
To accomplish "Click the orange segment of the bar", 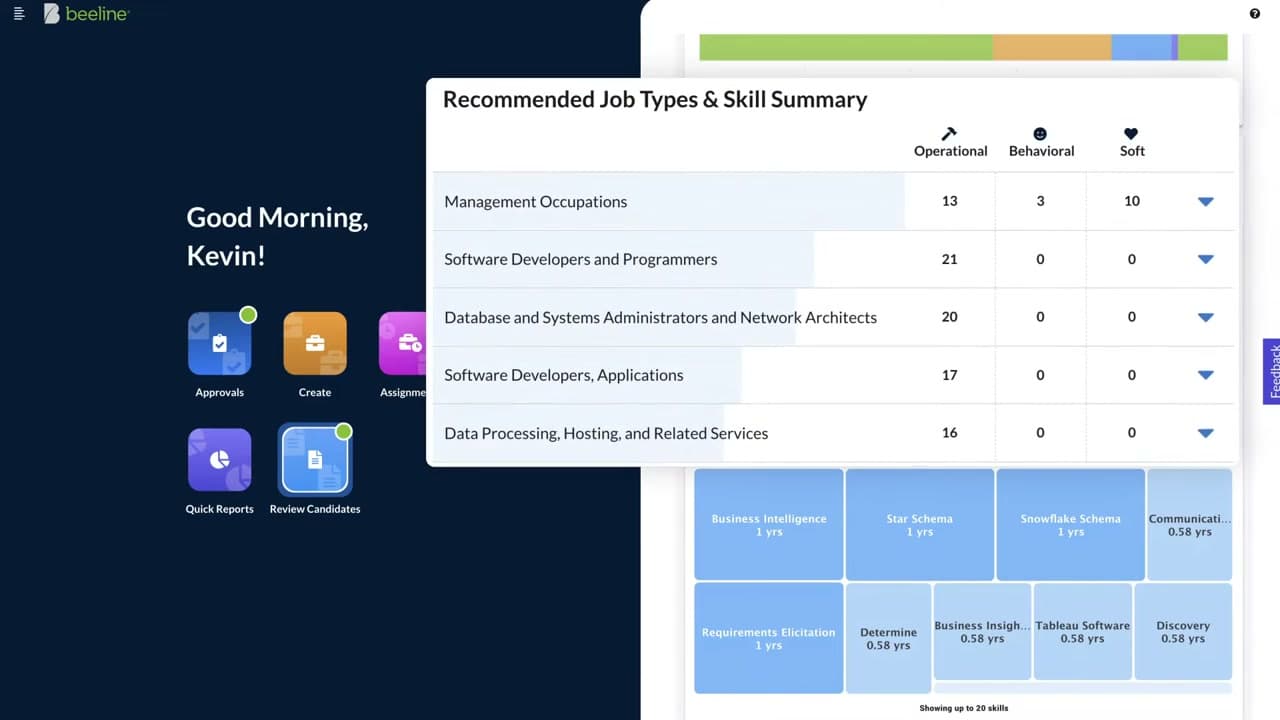I will point(1052,47).
